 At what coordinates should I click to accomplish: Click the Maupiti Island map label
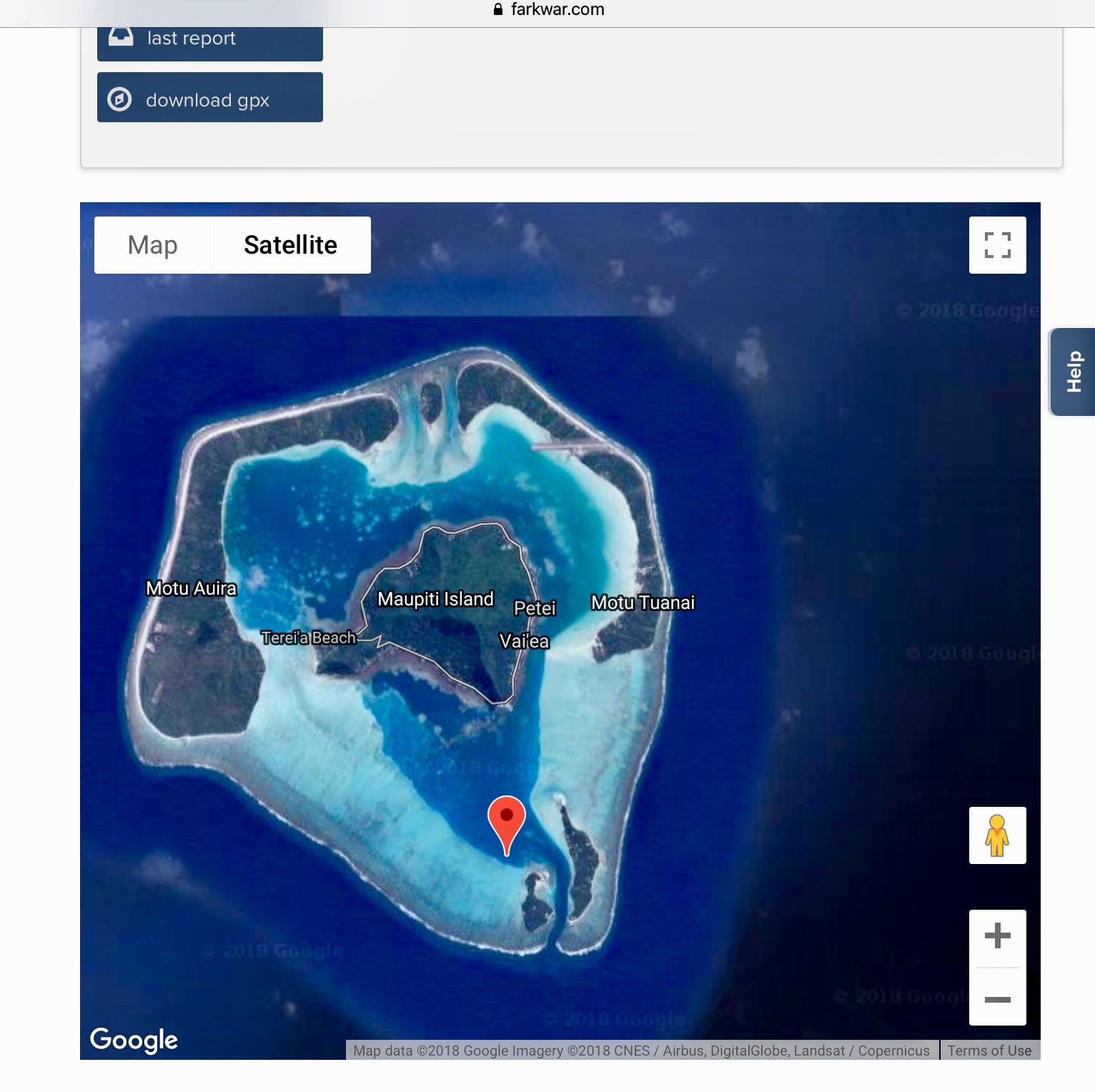coord(435,599)
